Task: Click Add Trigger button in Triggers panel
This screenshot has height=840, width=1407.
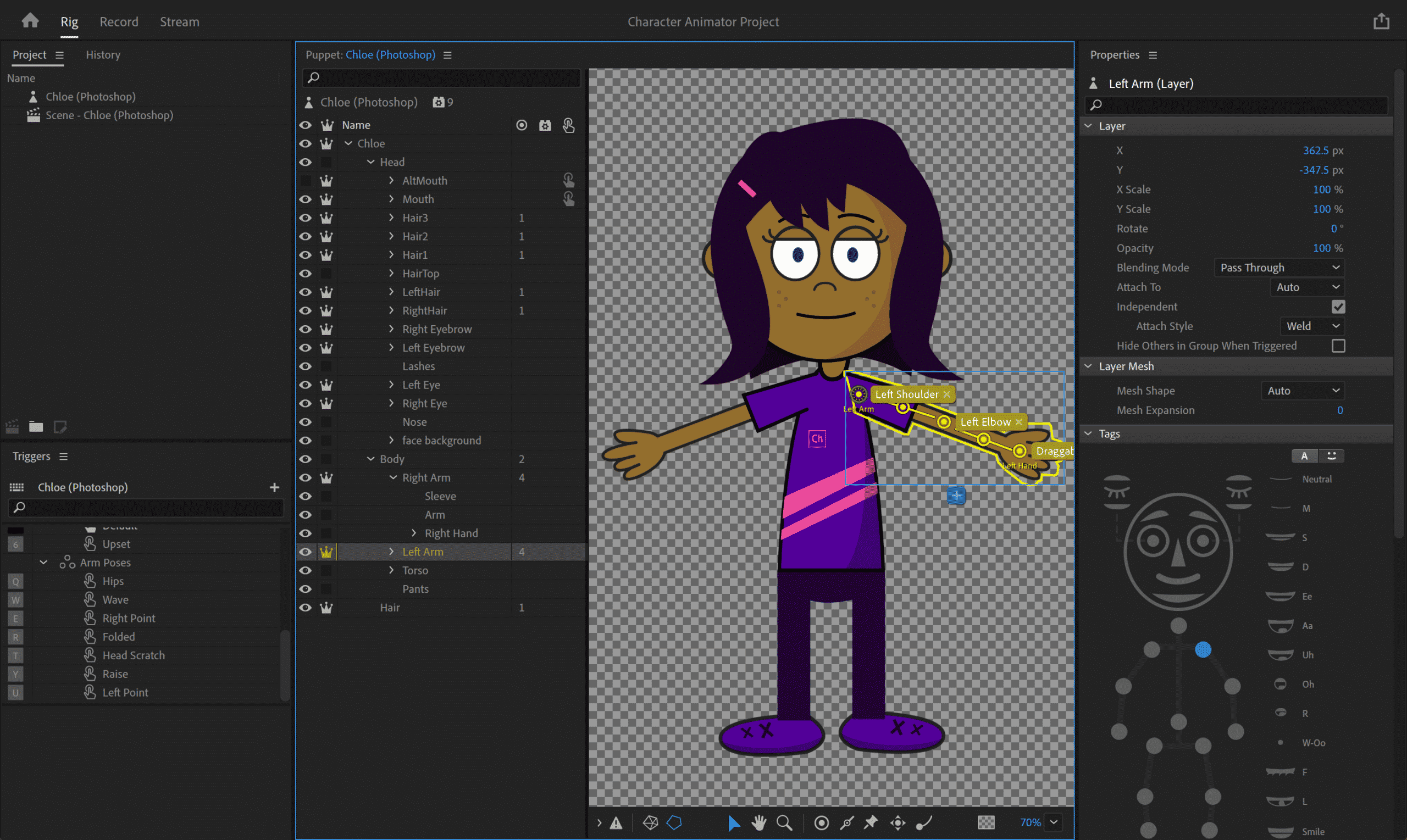Action: (x=274, y=487)
